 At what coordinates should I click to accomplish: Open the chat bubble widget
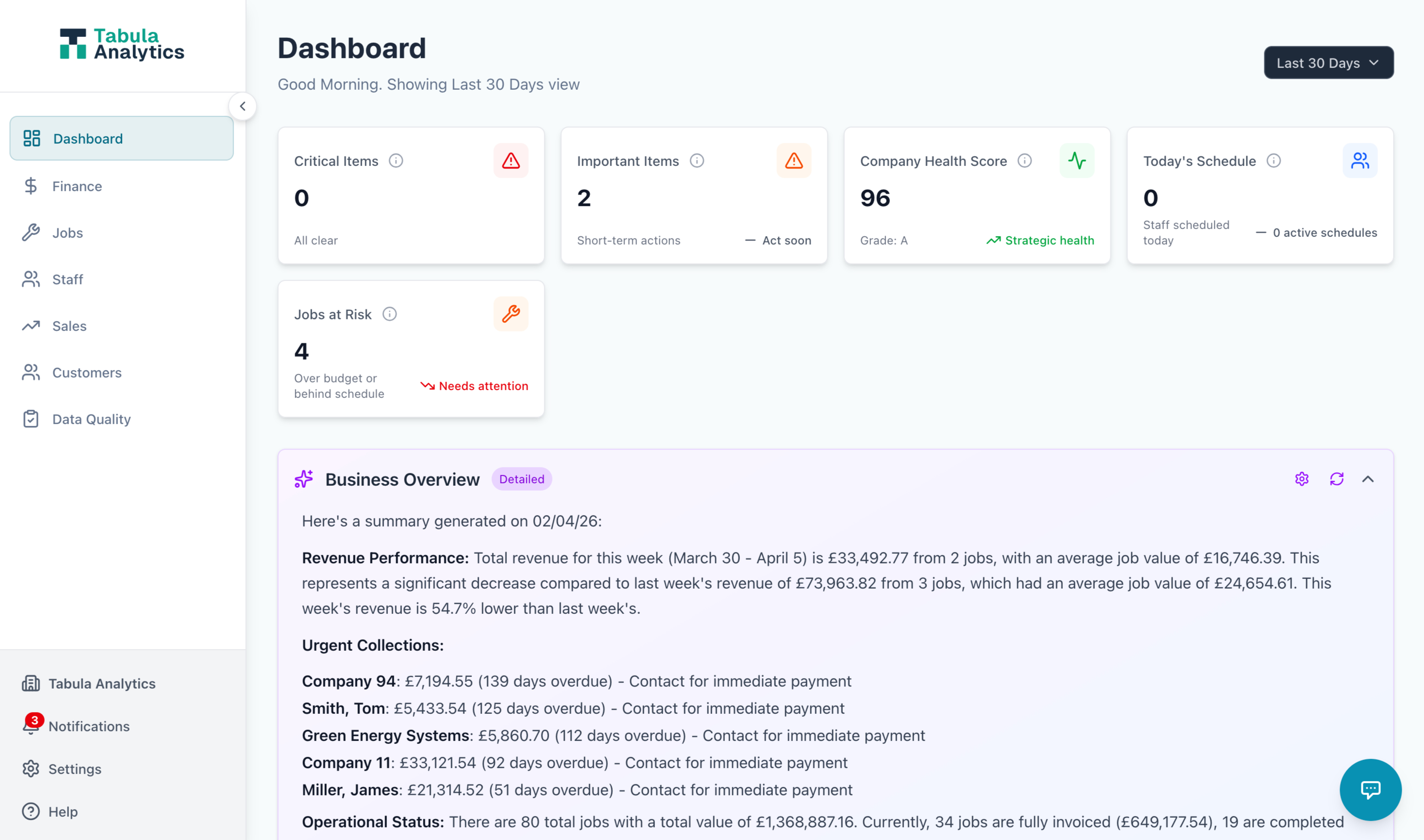click(x=1370, y=790)
